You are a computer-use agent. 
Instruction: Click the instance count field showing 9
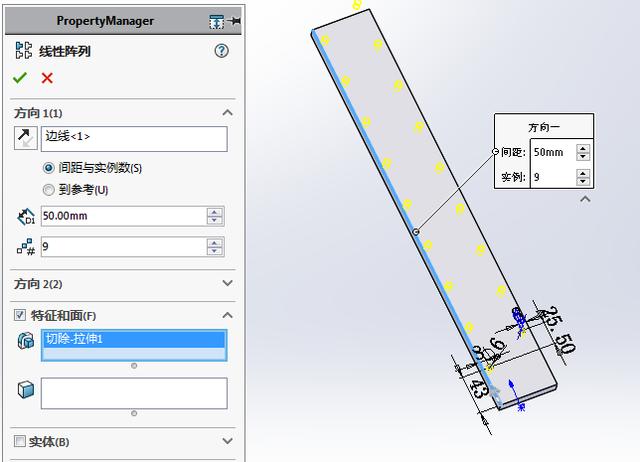click(124, 247)
